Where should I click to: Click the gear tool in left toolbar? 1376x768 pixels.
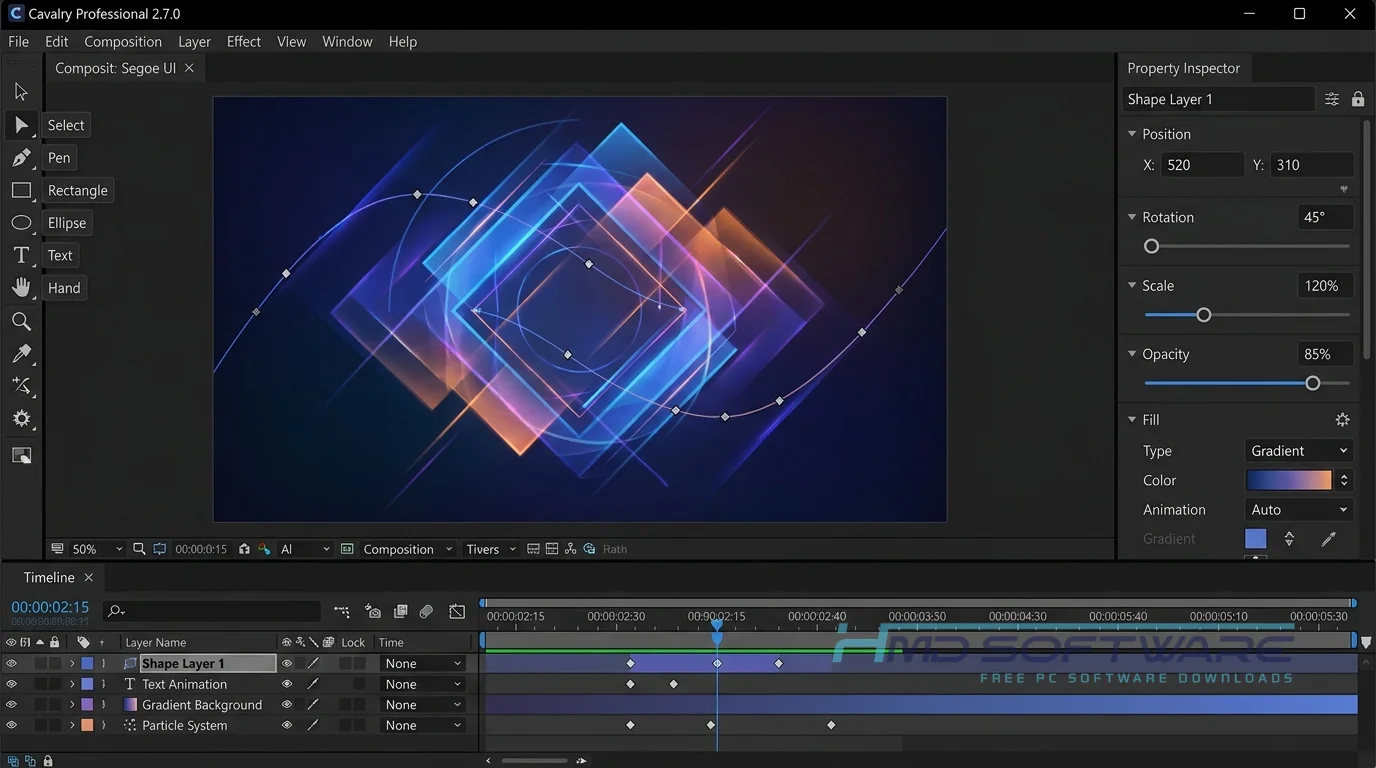(21, 419)
